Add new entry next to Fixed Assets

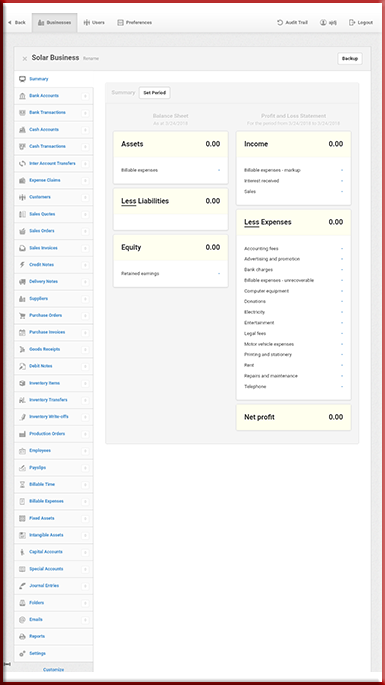85,519
